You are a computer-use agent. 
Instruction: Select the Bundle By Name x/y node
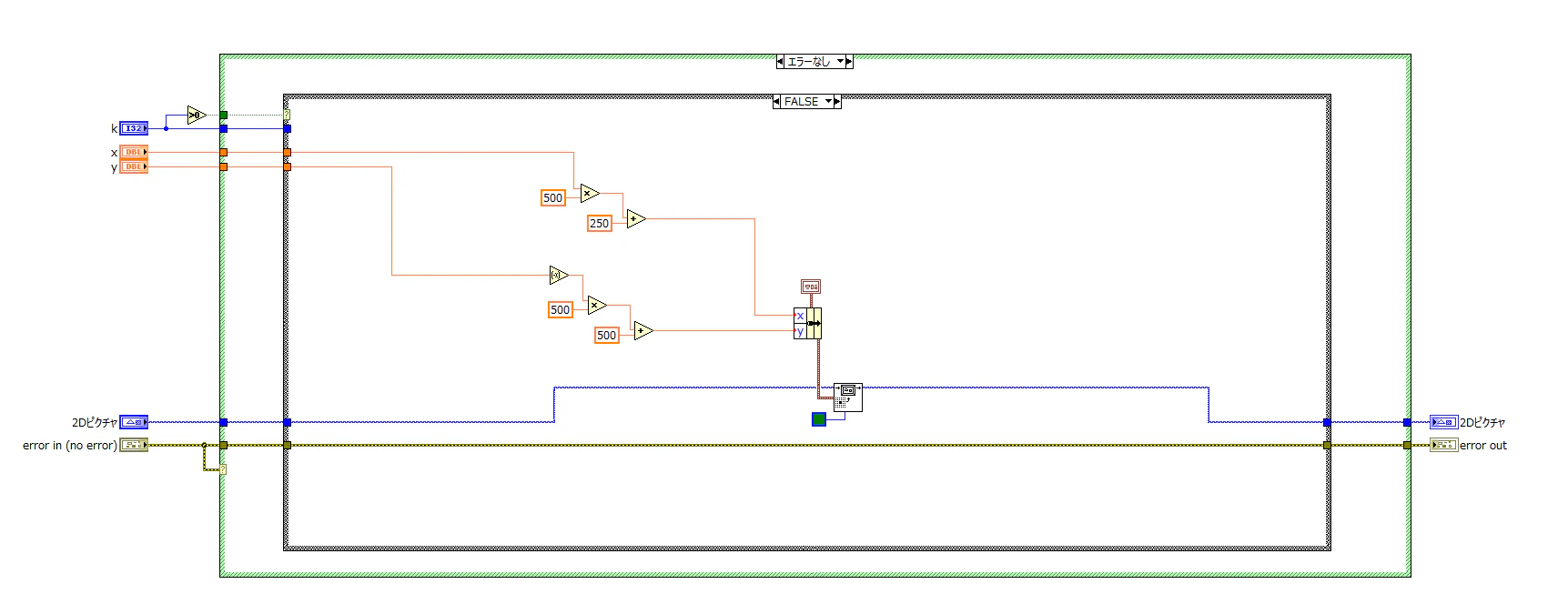click(808, 323)
